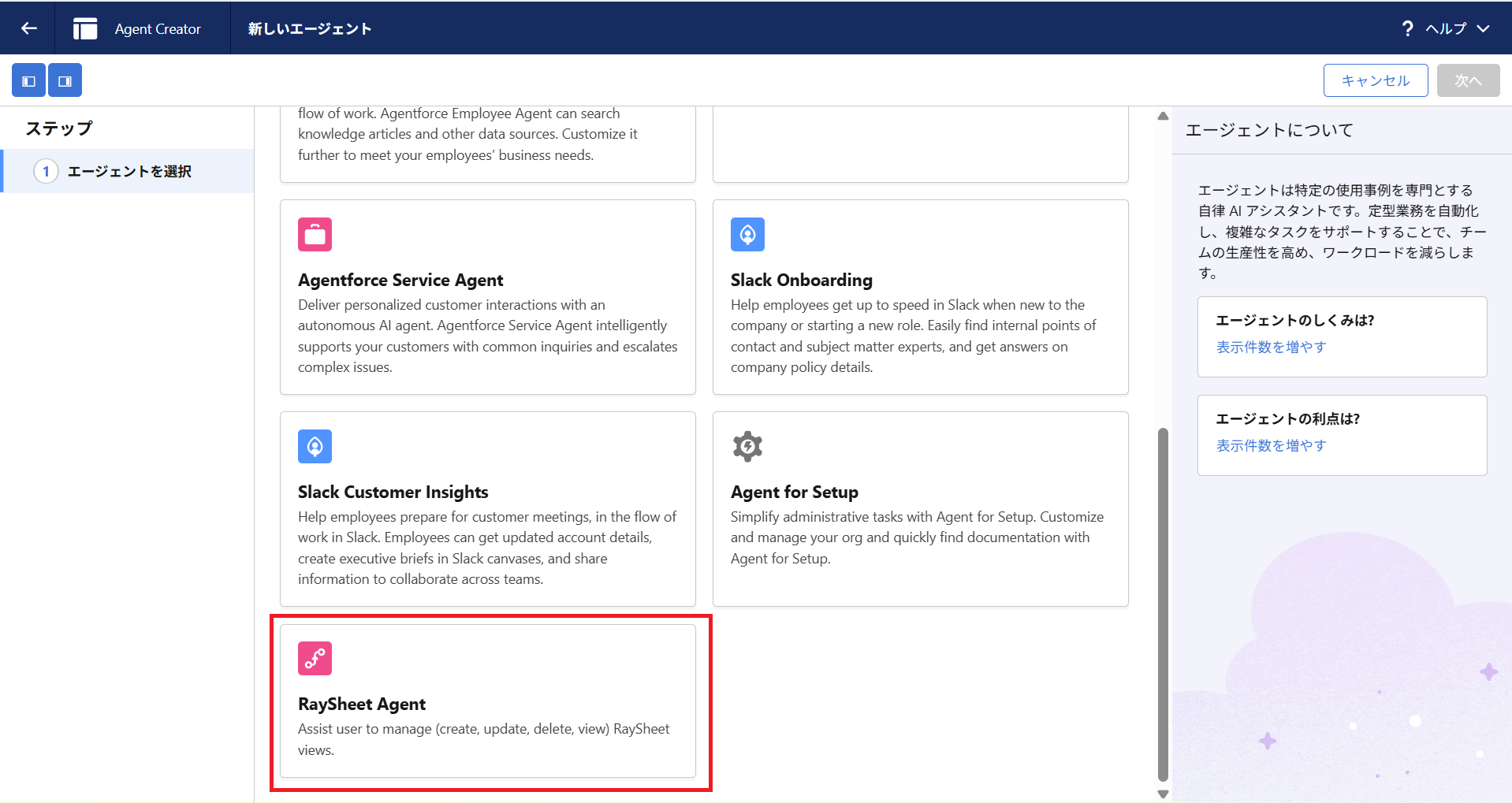Click the back arrow icon
The width and height of the screenshot is (1512, 803).
tap(29, 28)
